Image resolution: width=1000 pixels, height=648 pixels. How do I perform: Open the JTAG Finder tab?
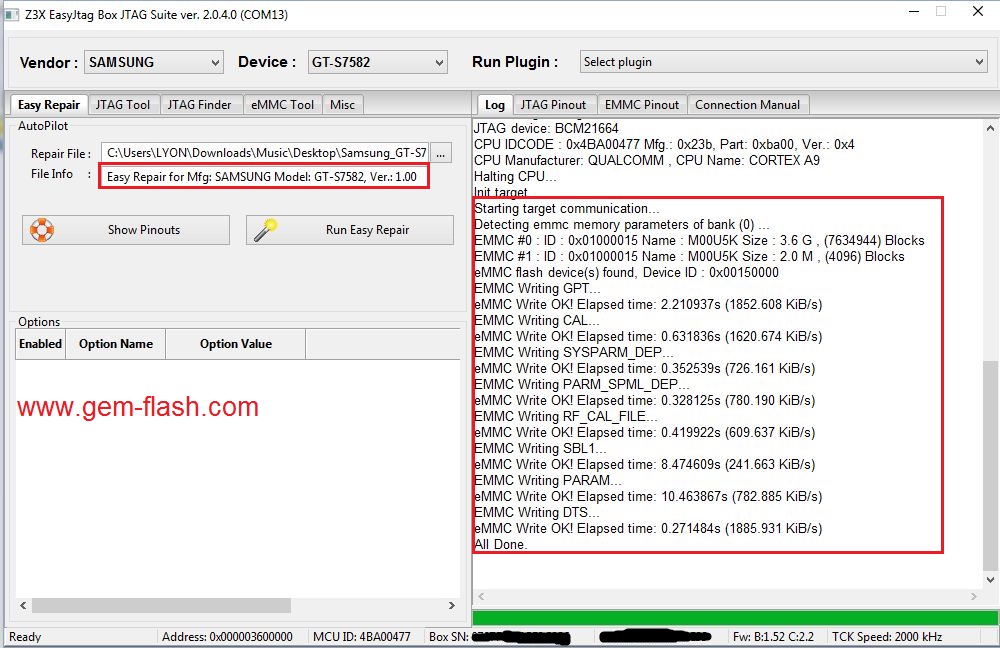coord(200,105)
